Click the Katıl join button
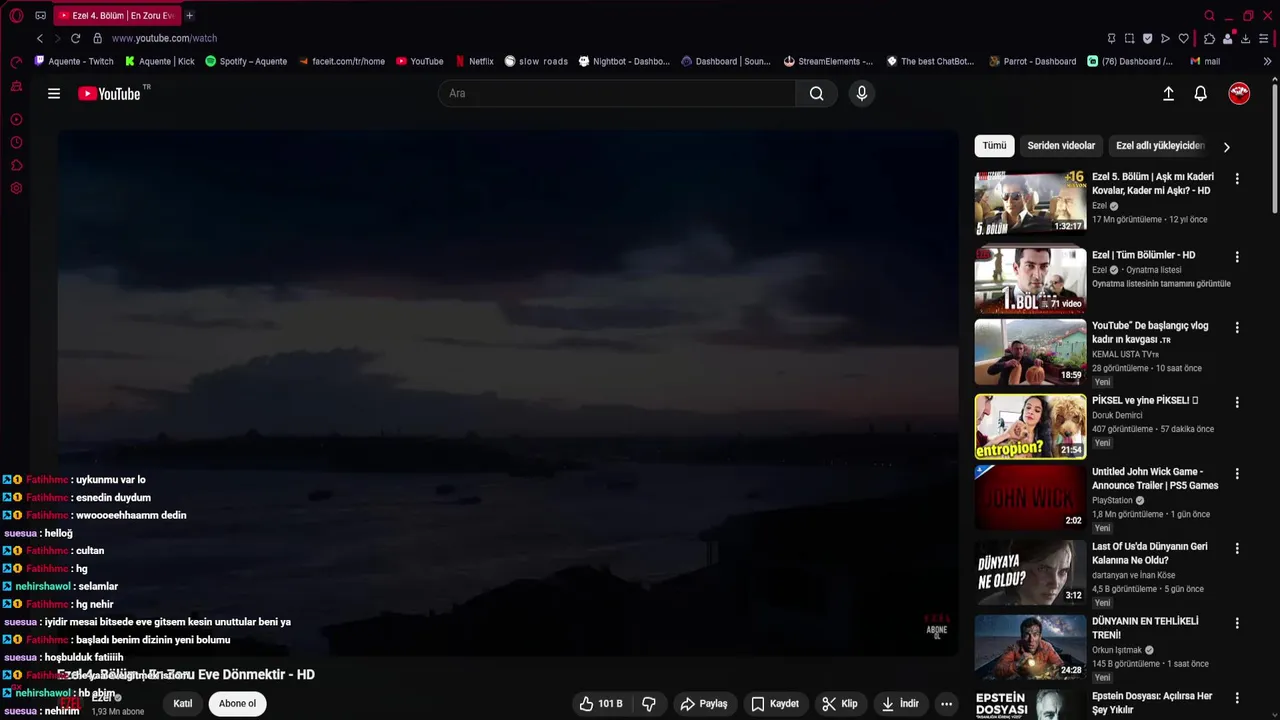 [183, 703]
